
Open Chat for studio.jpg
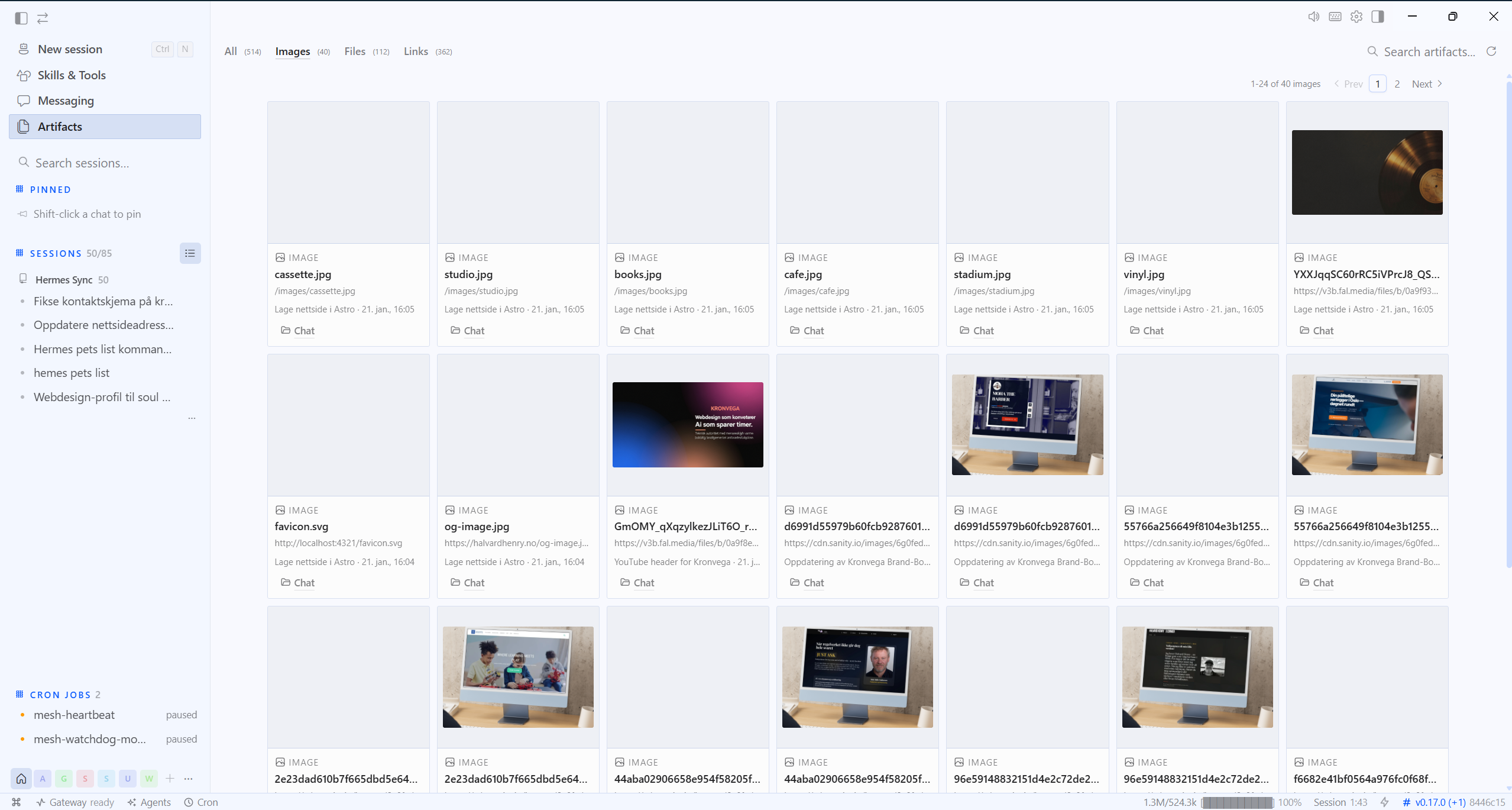point(467,331)
